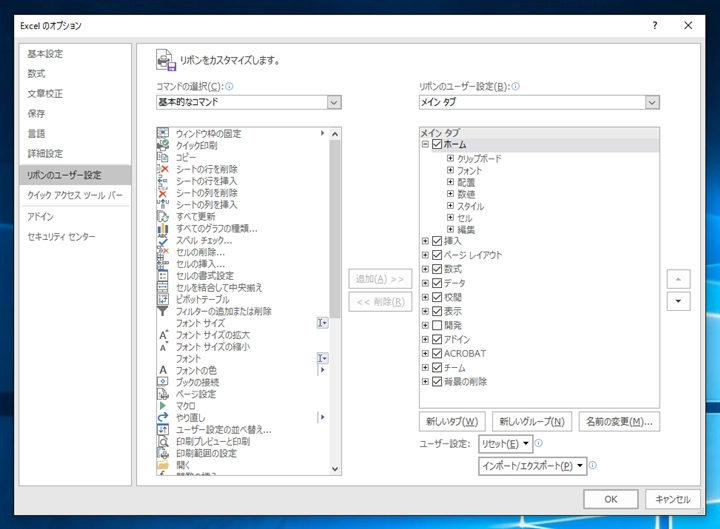This screenshot has width=720, height=529.
Task: Uncheck the ACROBAT tab checkbox
Action: click(x=437, y=353)
